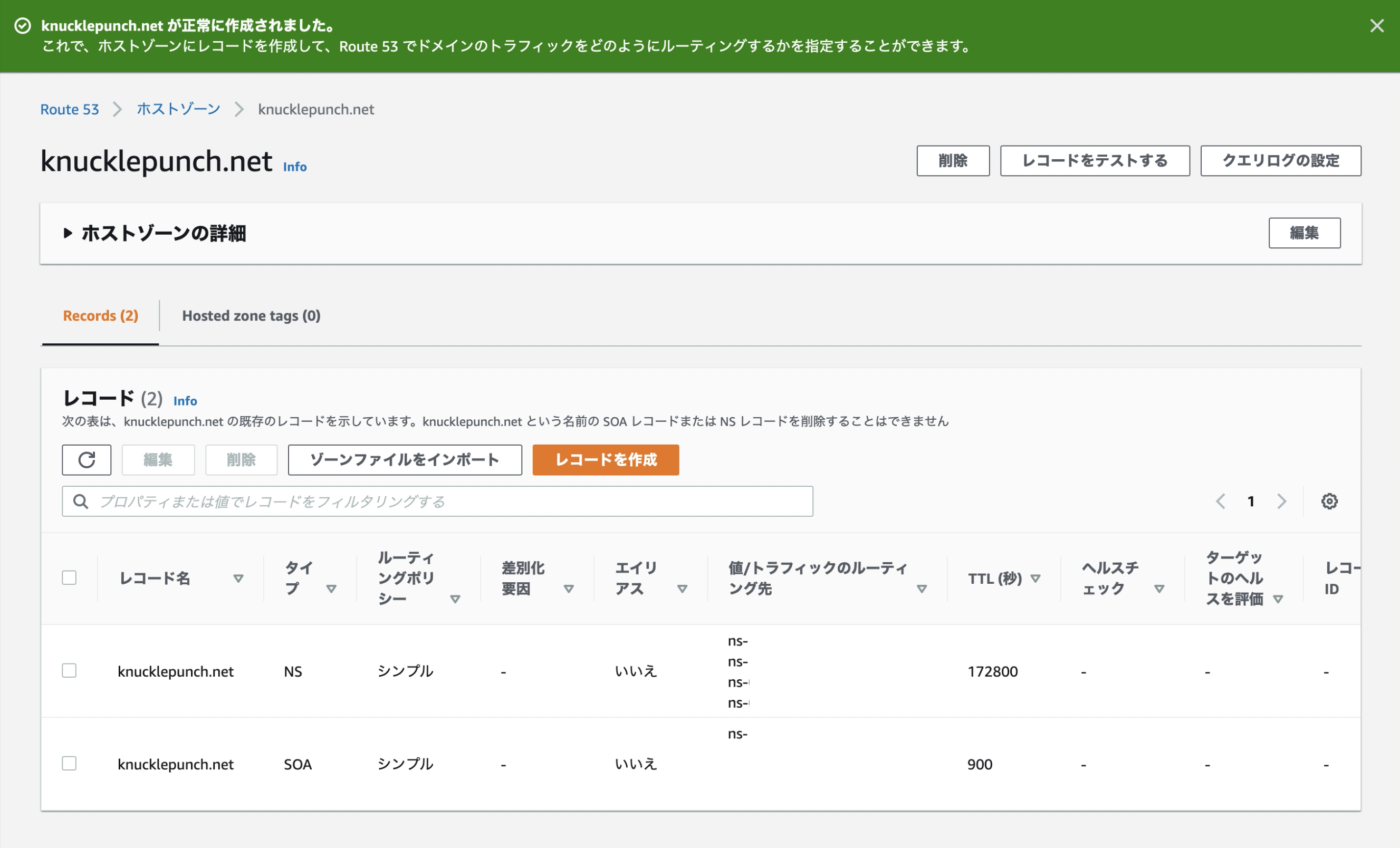Click TTL value 172800
1400x848 pixels.
993,671
